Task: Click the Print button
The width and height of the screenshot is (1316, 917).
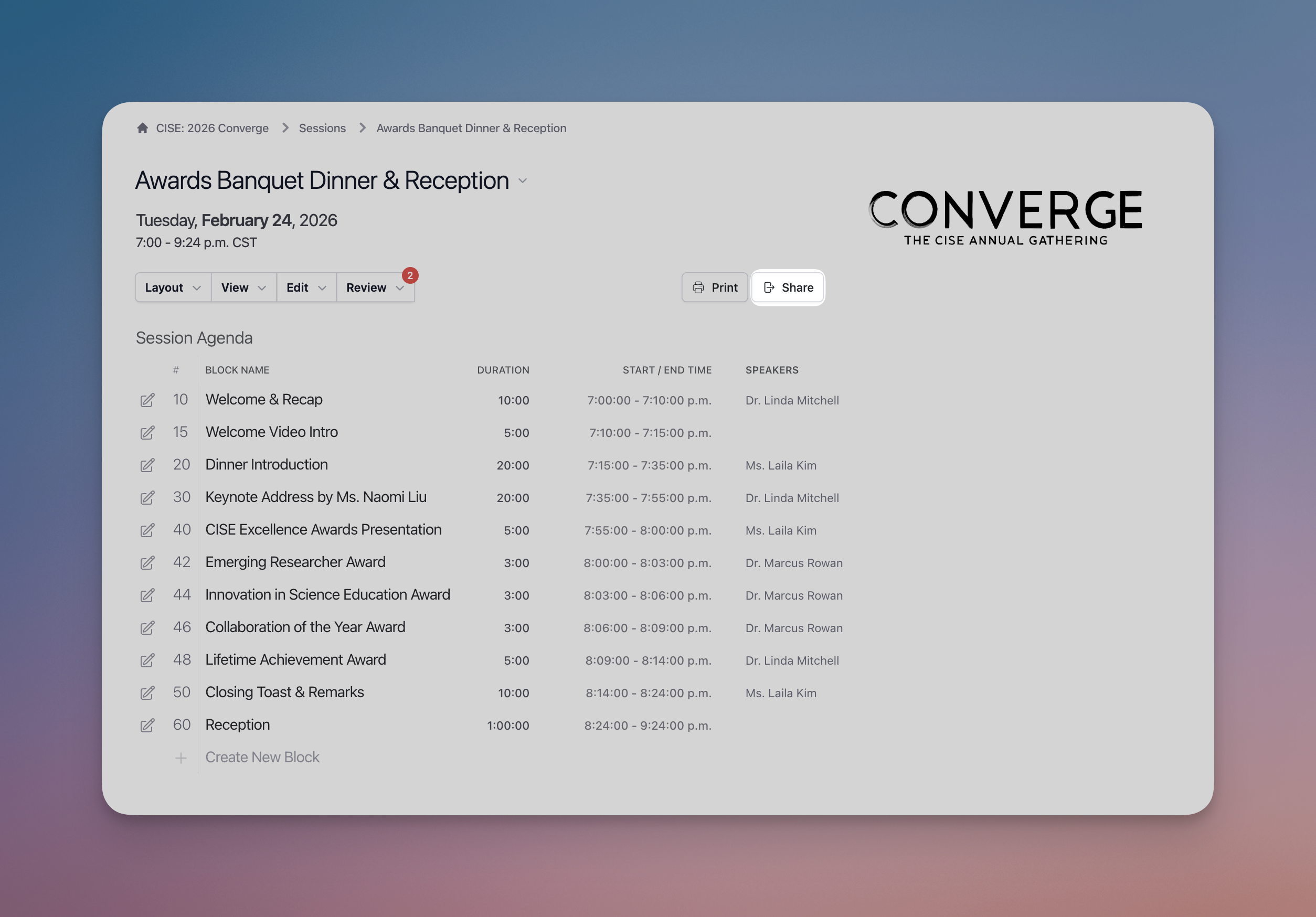Action: pos(714,287)
